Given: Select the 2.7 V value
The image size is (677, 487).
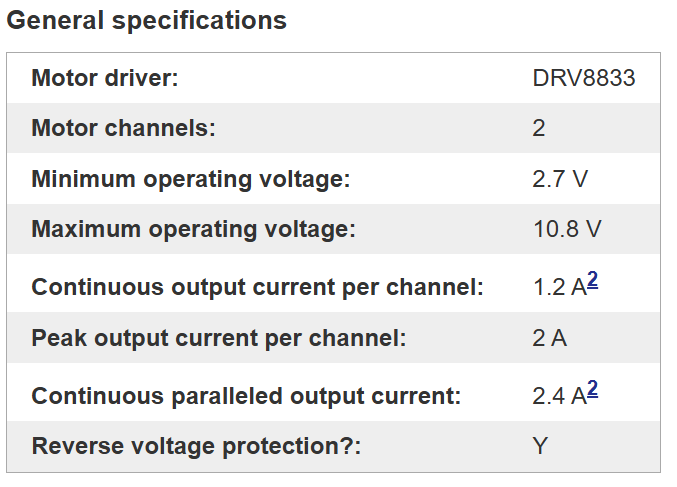Looking at the screenshot, I should [x=560, y=179].
